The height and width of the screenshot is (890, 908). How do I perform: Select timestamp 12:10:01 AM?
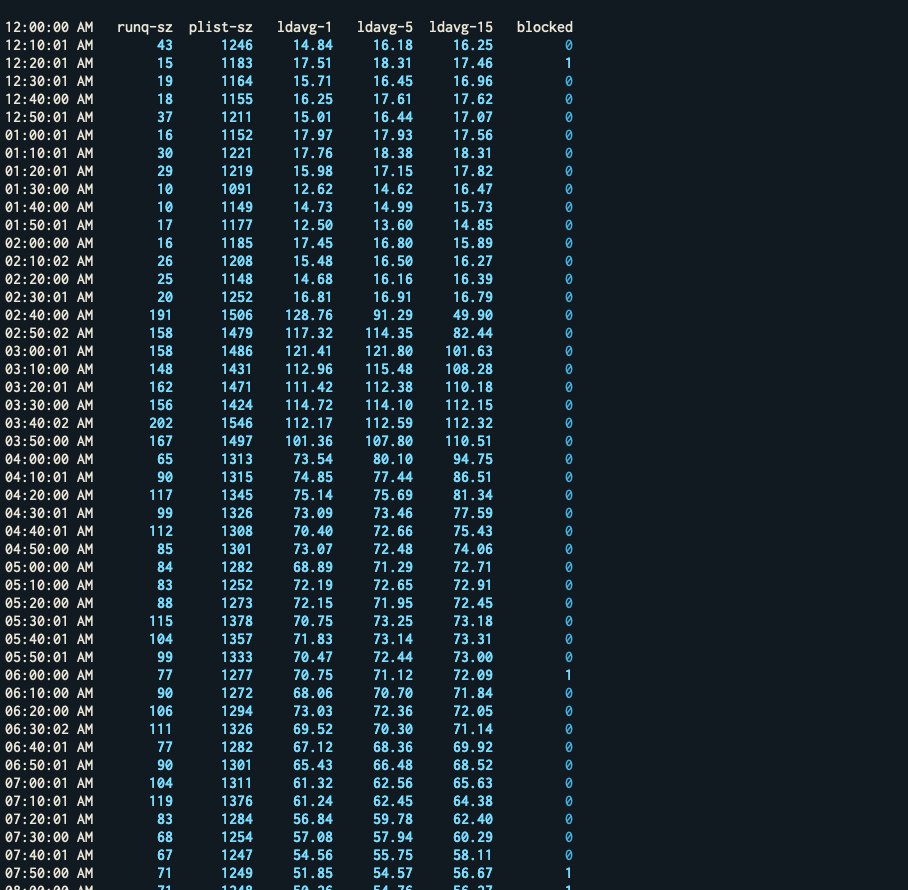(49, 45)
